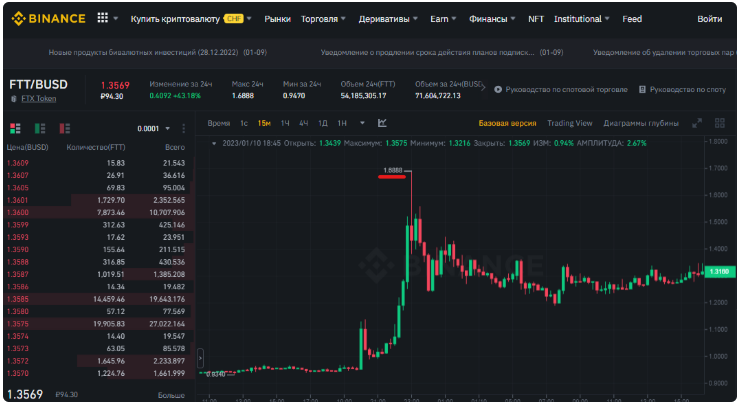Open the apps grid menu icon

point(102,18)
